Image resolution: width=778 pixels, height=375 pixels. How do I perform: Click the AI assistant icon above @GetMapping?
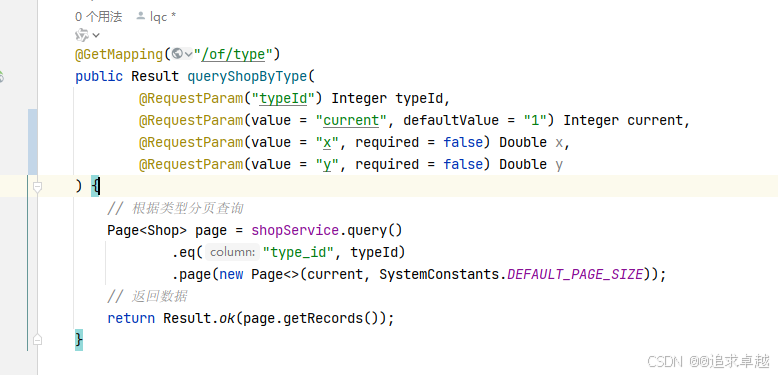(x=82, y=35)
